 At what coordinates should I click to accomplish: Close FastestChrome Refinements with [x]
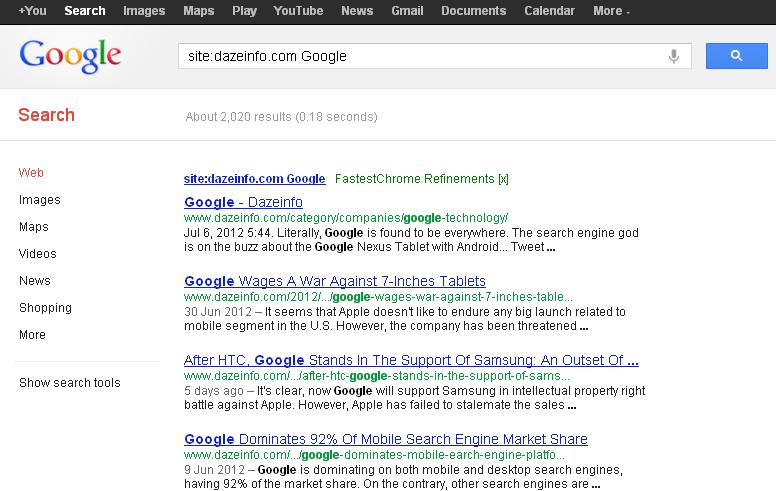[x=503, y=179]
